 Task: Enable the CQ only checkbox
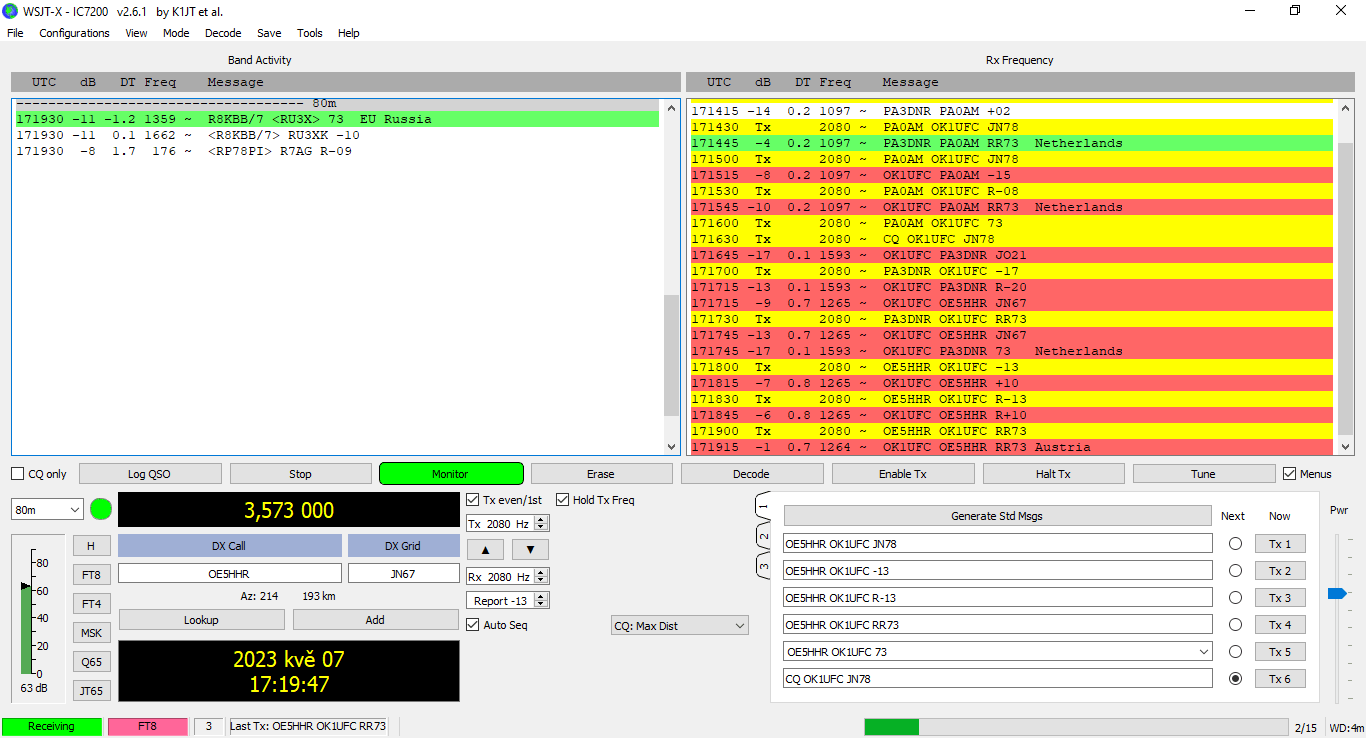18,474
